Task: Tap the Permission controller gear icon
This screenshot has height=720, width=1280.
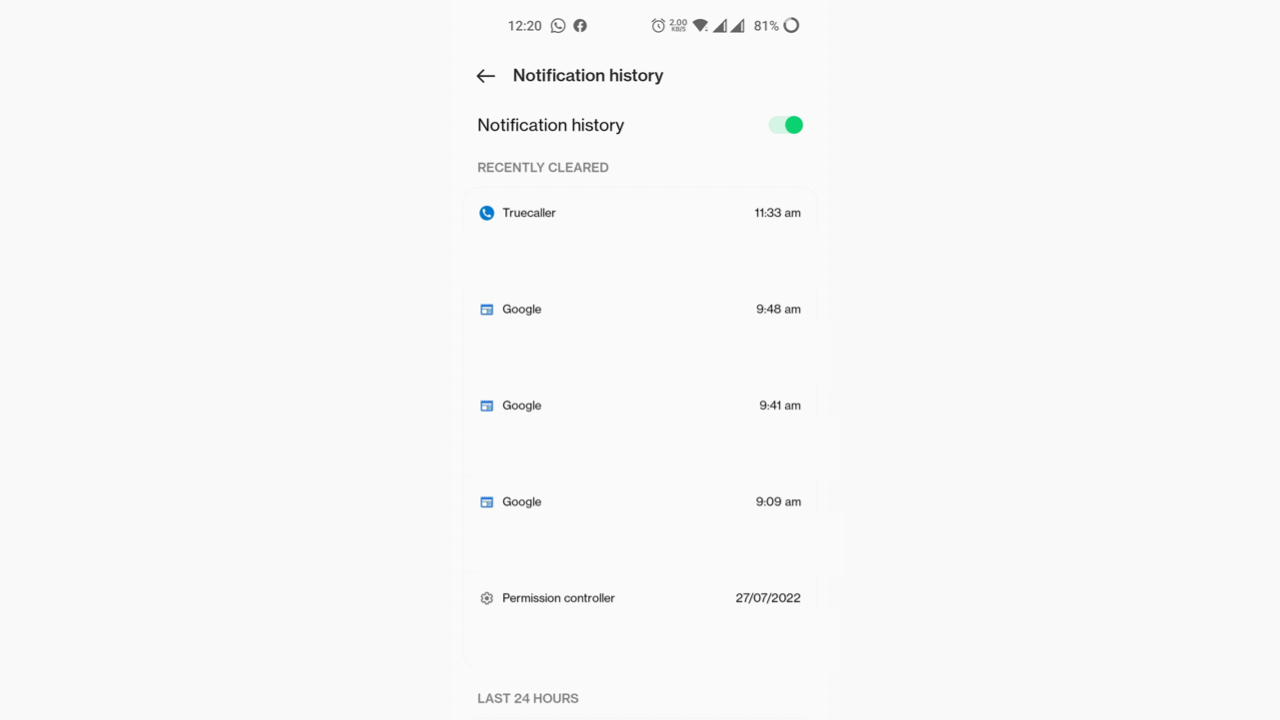Action: click(487, 598)
